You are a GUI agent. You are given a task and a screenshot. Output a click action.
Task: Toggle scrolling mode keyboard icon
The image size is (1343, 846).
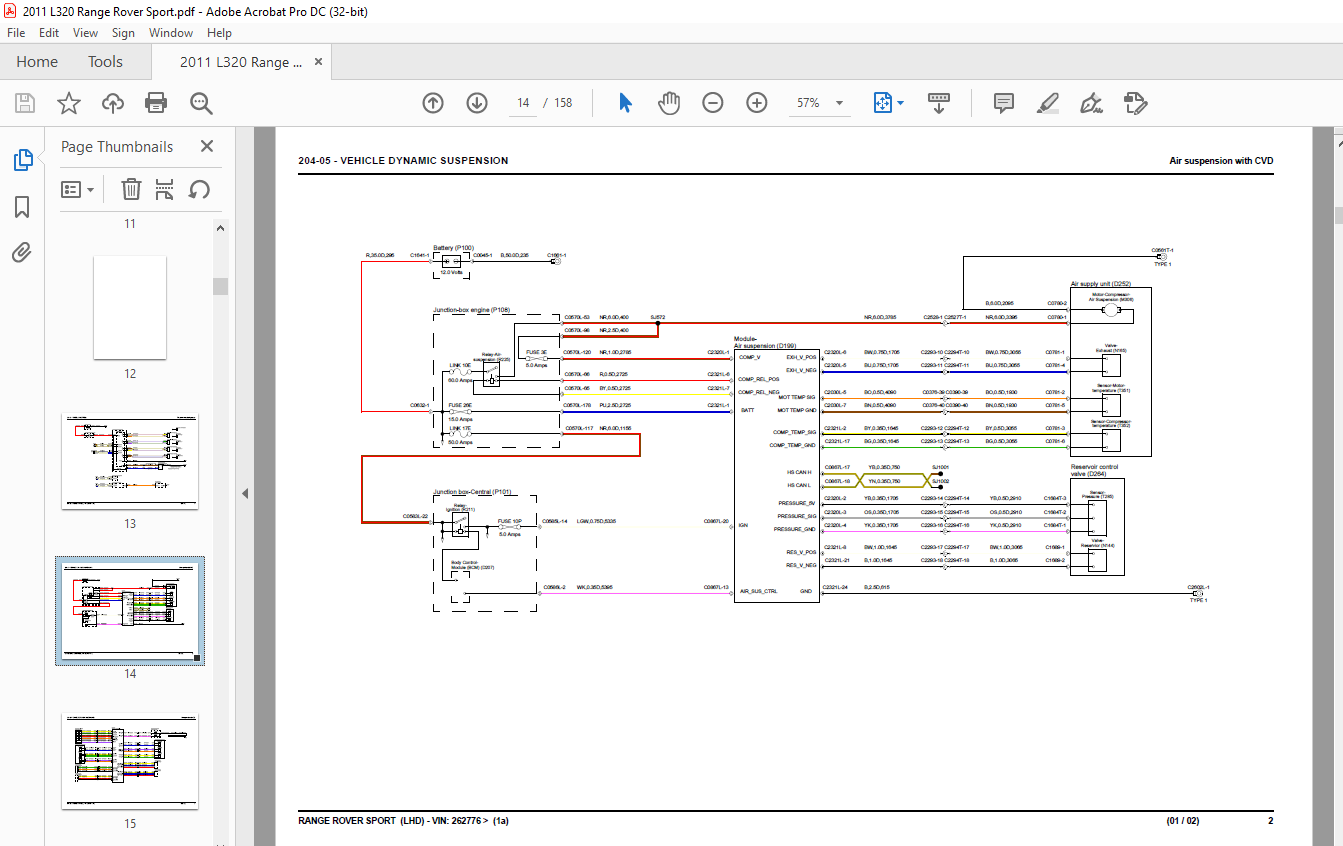pos(939,102)
